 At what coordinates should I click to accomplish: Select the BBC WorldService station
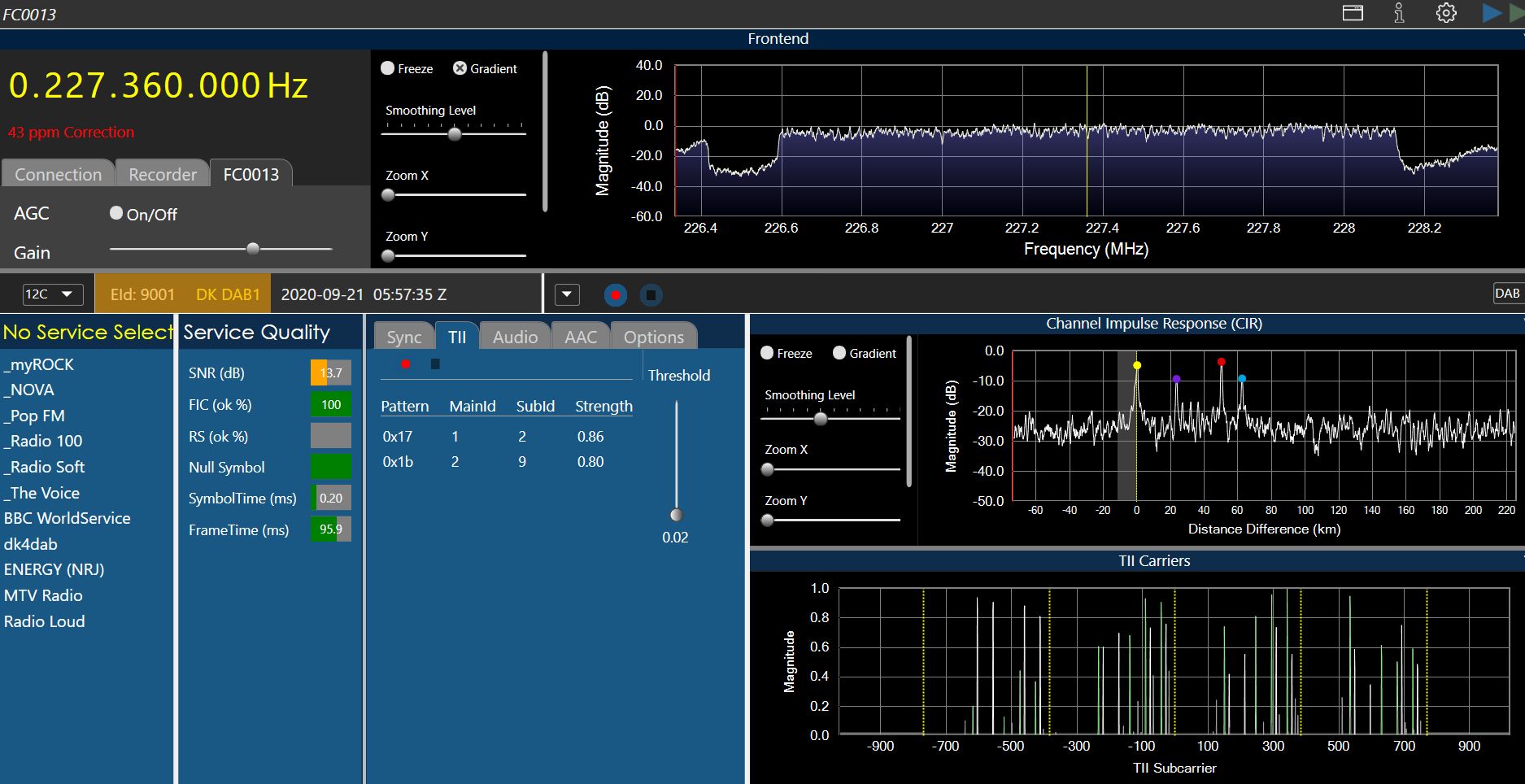(67, 518)
